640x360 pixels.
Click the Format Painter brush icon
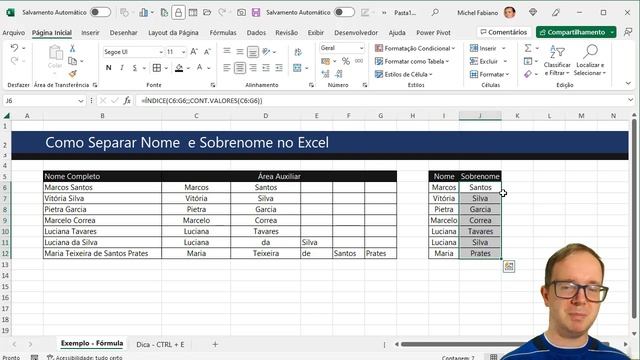pyautogui.click(x=73, y=74)
